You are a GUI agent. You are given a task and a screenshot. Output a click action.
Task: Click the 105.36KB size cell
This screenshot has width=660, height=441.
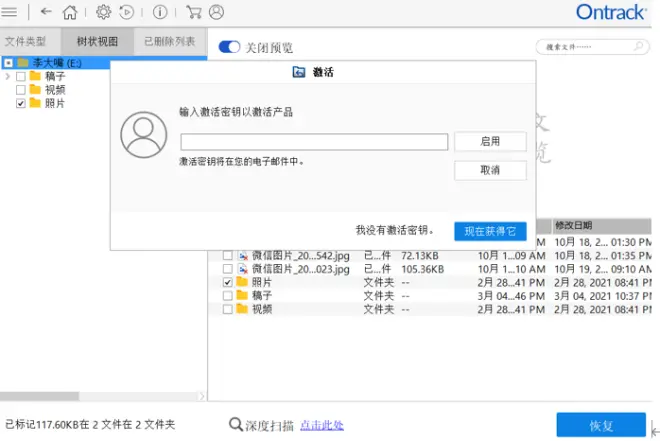click(423, 269)
